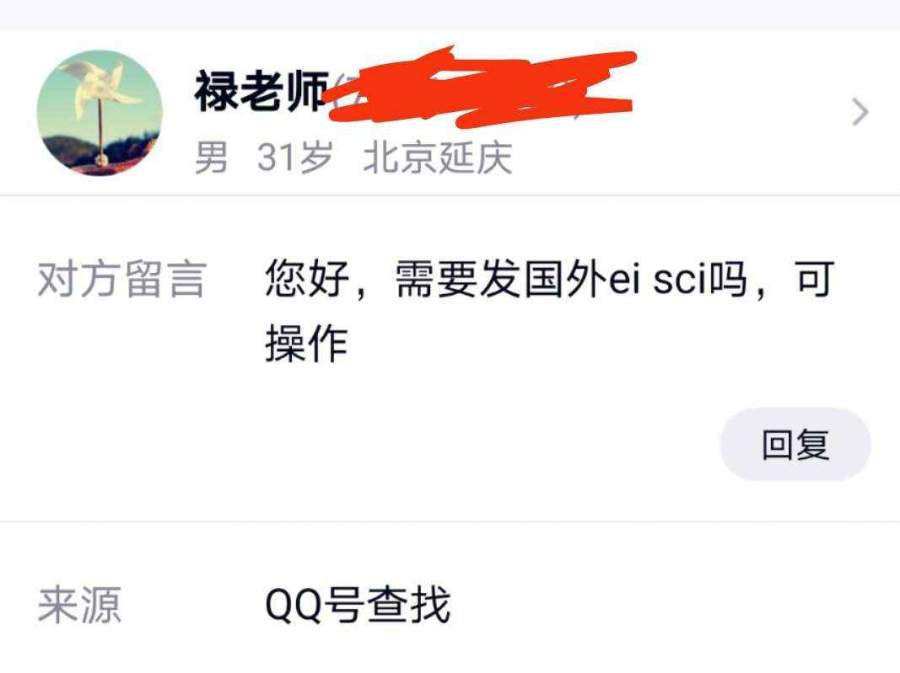Select the QQ号查找 source value
This screenshot has width=900, height=673.
(357, 605)
